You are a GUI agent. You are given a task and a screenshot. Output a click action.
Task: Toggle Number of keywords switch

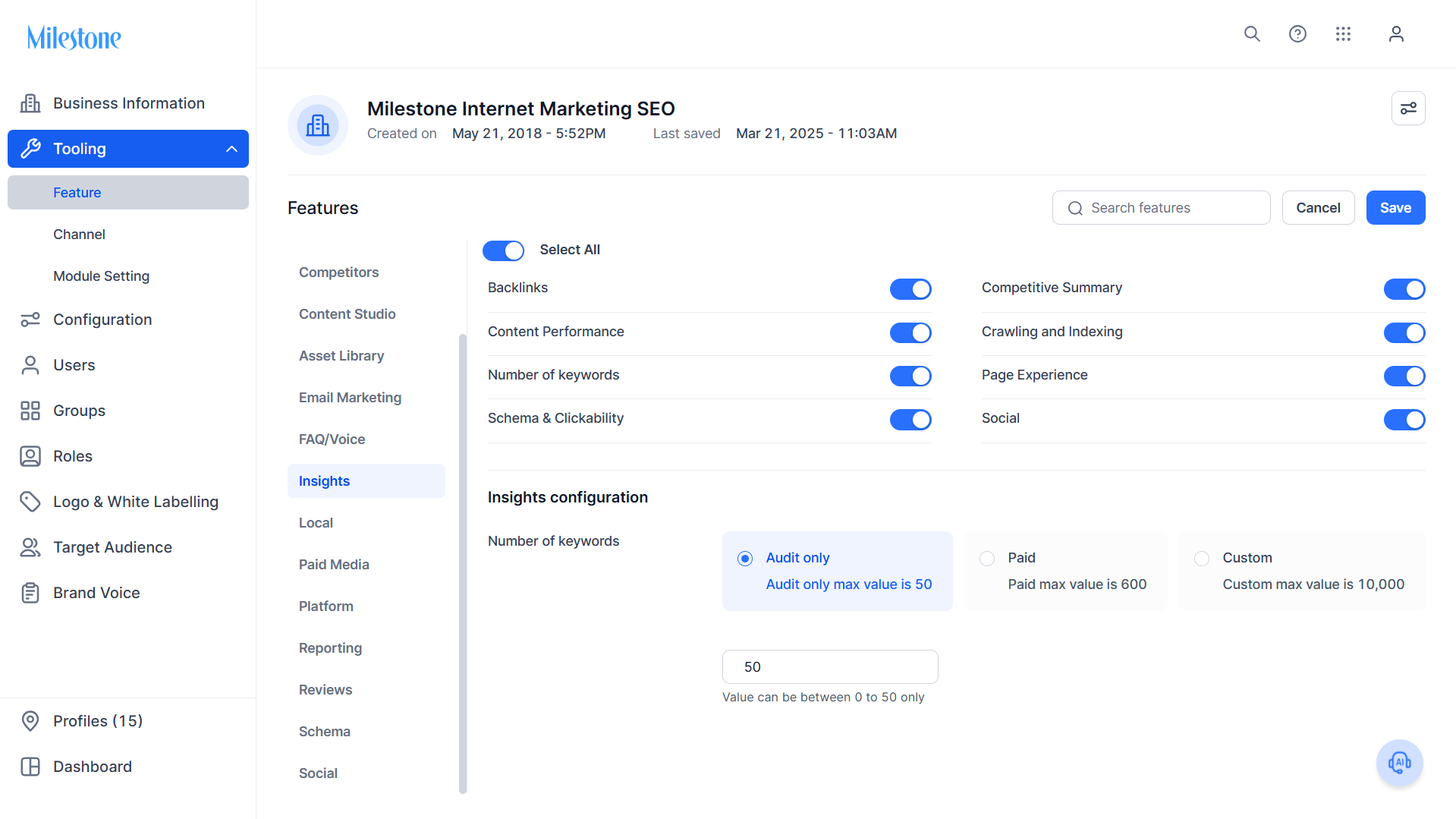pos(910,376)
